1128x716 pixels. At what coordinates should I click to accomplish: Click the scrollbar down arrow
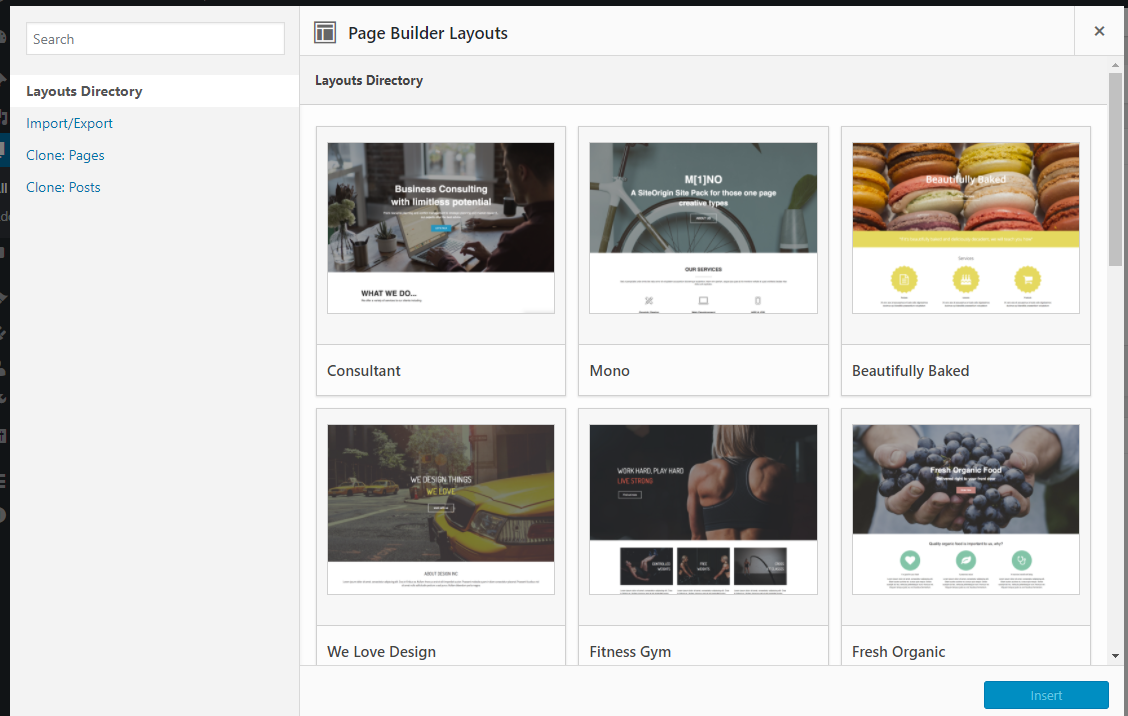pyautogui.click(x=1115, y=656)
